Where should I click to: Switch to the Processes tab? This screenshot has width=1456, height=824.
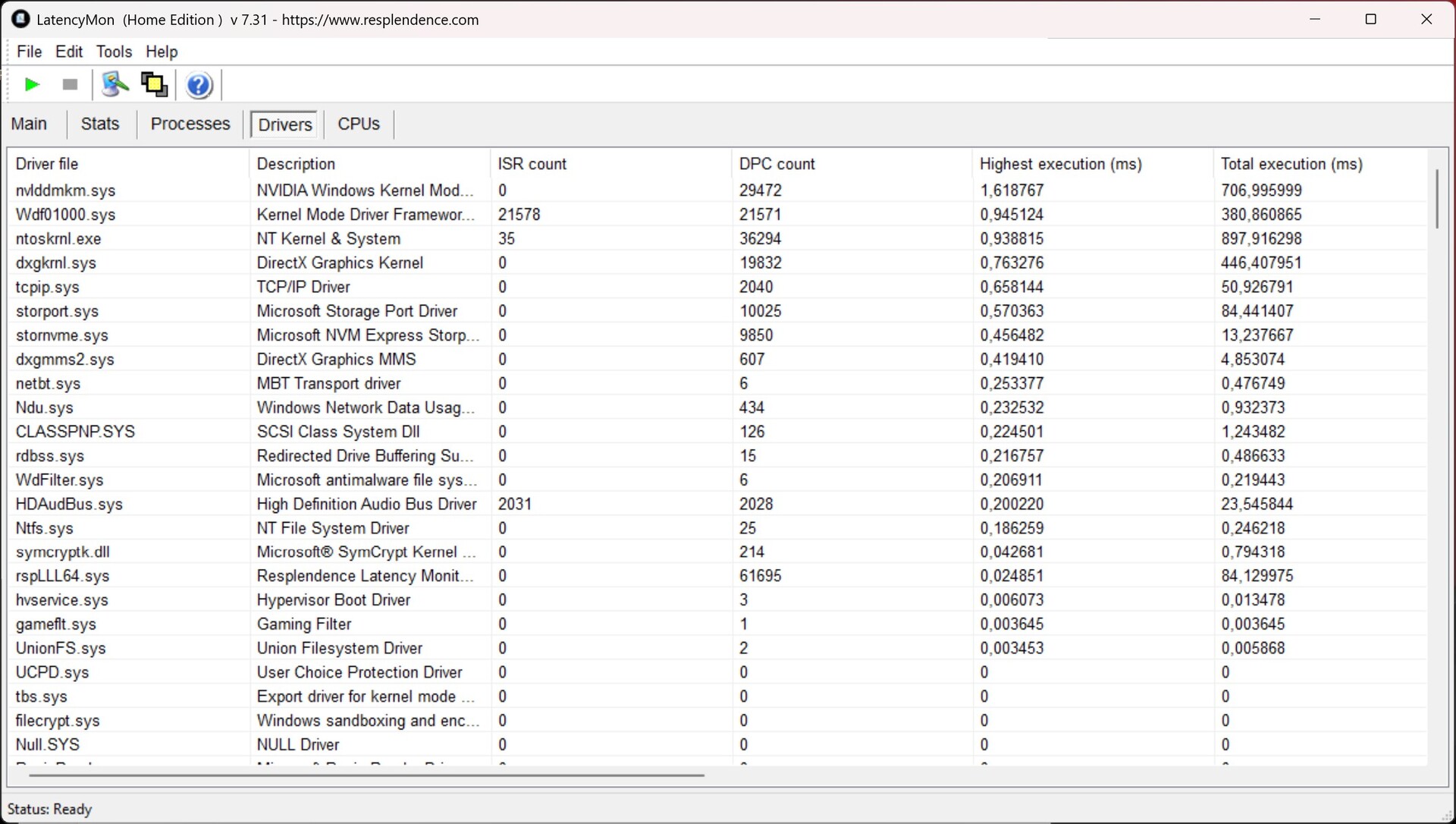(190, 124)
